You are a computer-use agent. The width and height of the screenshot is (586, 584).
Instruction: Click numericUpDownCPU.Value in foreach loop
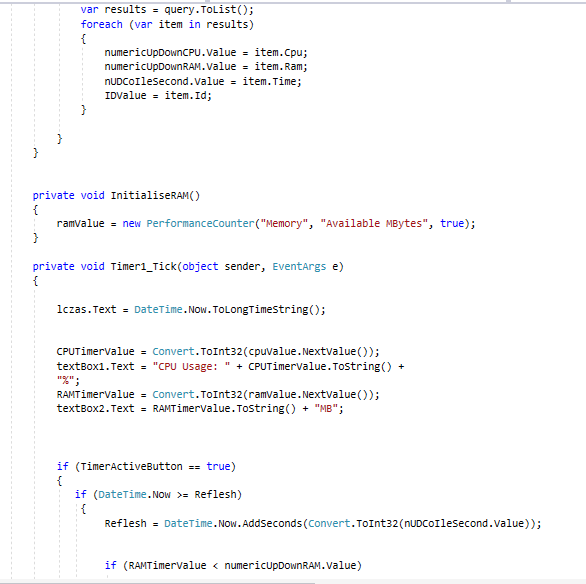coord(170,53)
